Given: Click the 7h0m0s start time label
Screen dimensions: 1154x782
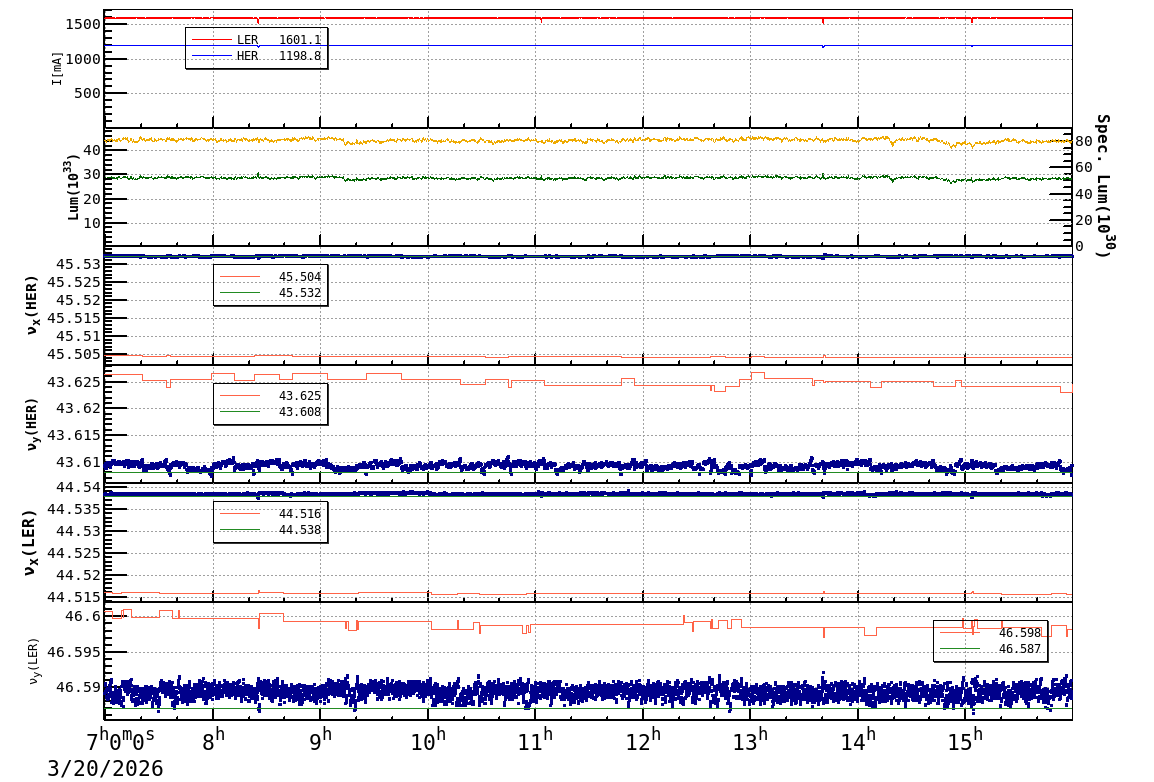Looking at the screenshot, I should pos(121,742).
